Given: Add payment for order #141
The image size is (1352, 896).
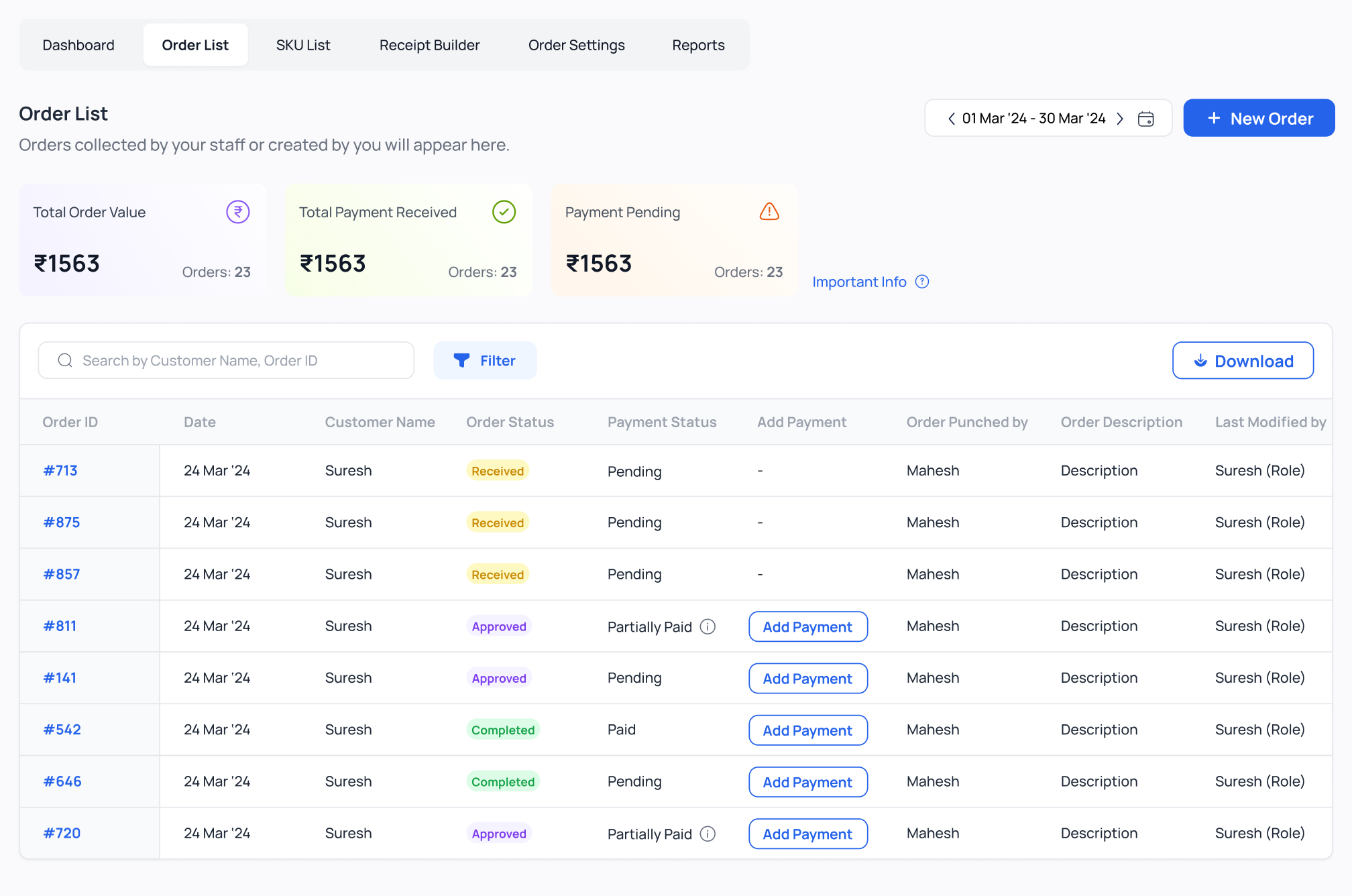Looking at the screenshot, I should click(x=808, y=678).
